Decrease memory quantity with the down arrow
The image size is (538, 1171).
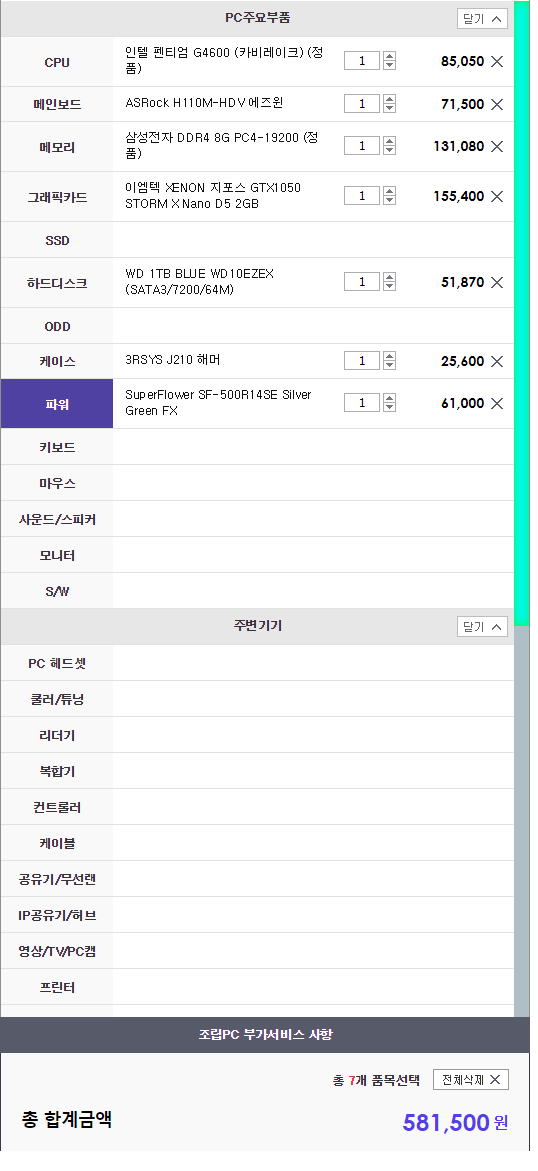click(389, 151)
